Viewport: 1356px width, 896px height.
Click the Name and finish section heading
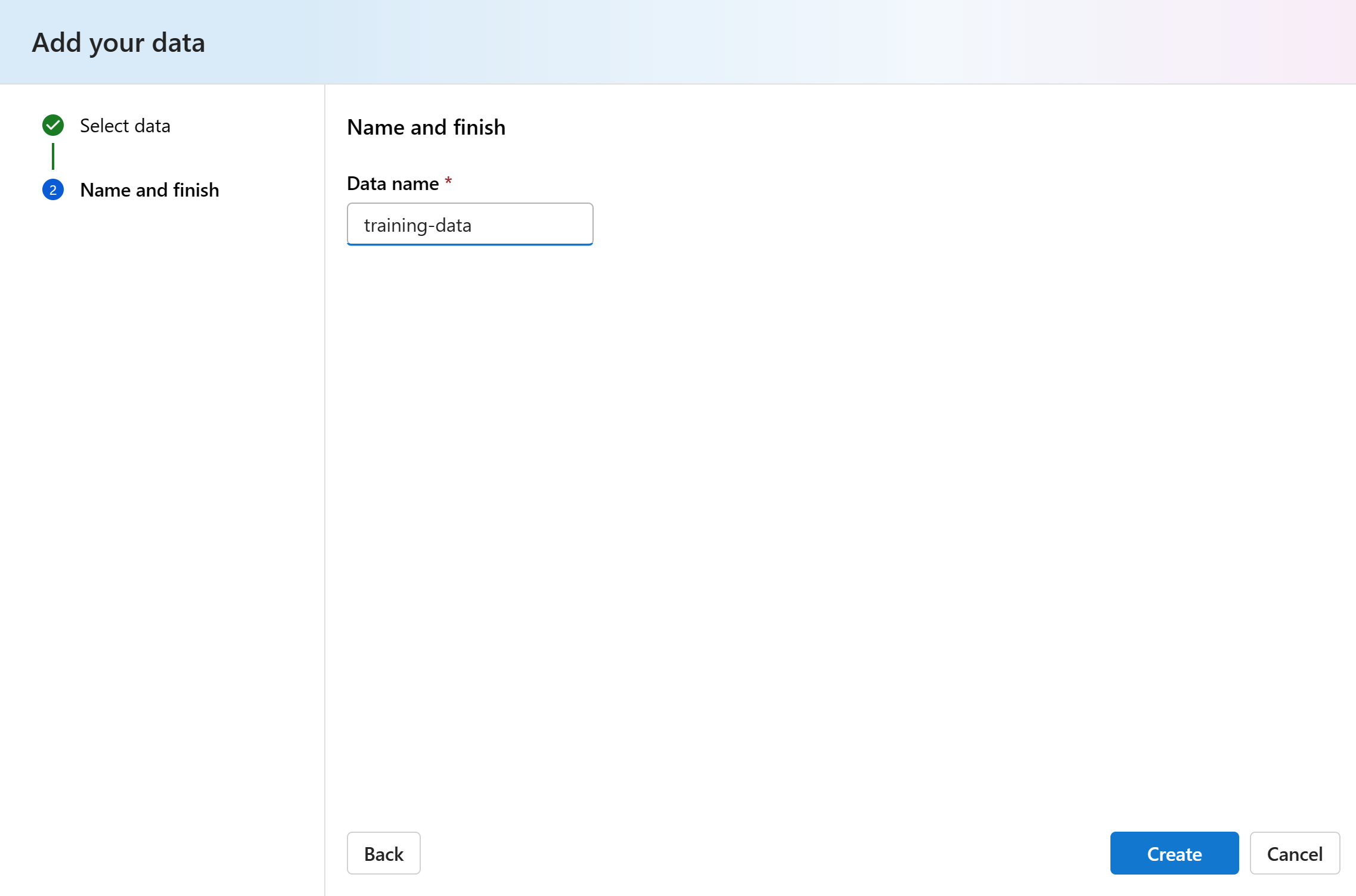click(x=426, y=127)
